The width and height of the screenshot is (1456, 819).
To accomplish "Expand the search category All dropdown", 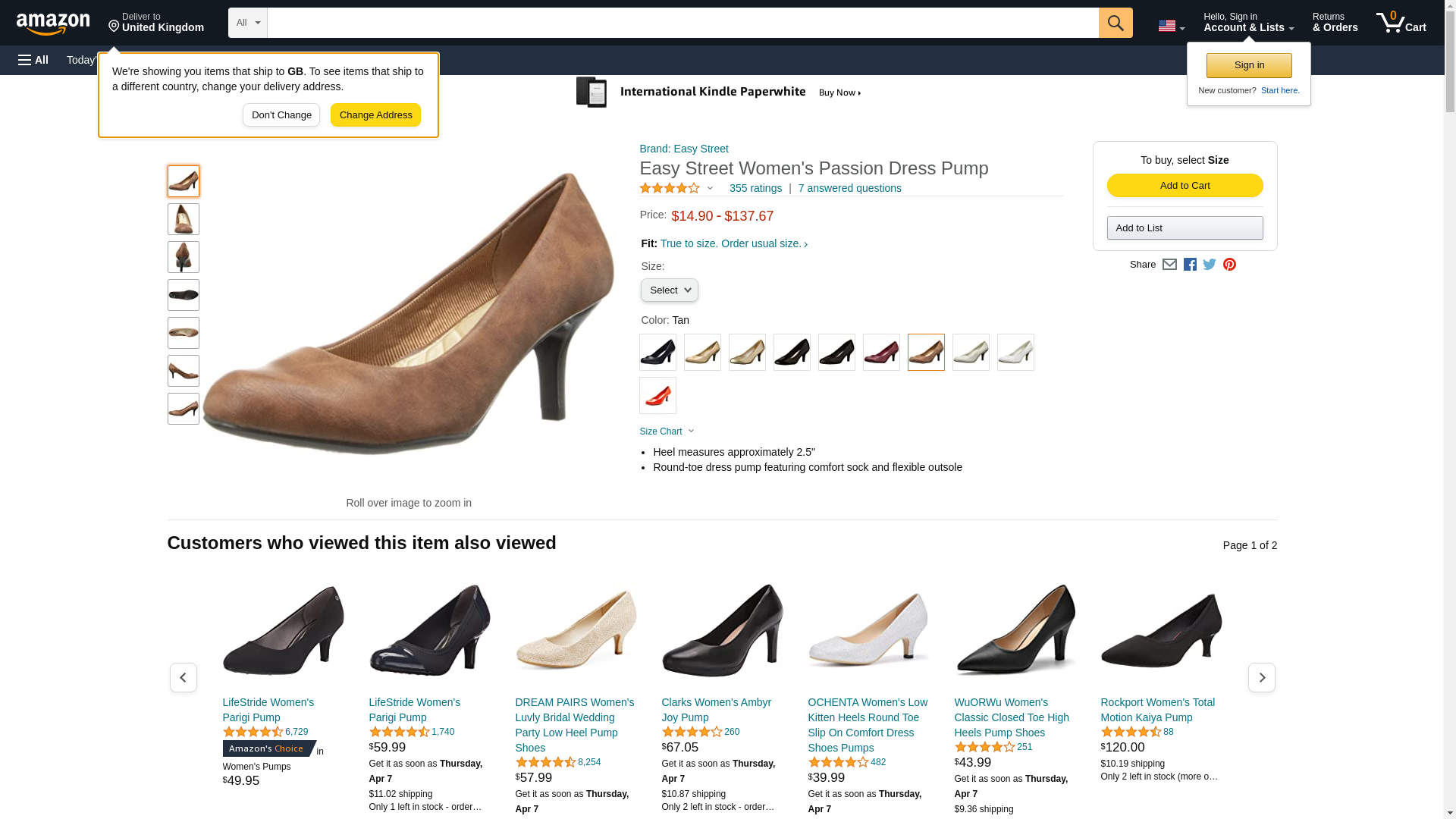I will [x=247, y=23].
